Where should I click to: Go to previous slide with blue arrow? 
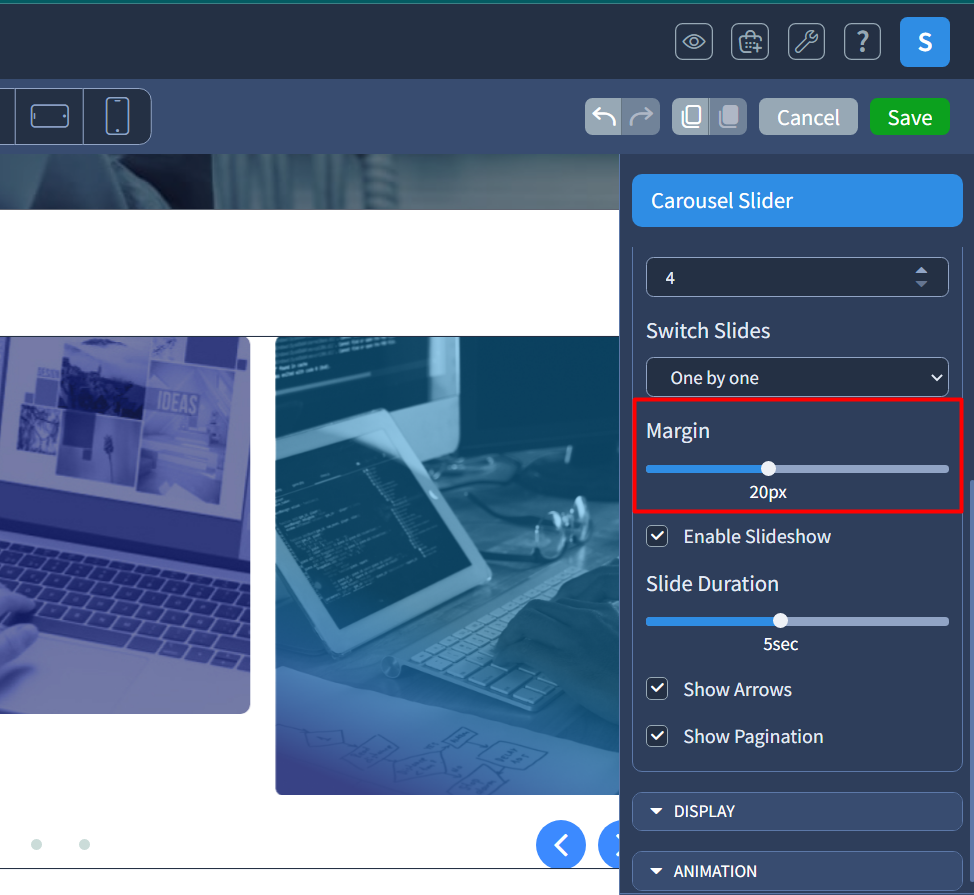pyautogui.click(x=561, y=844)
